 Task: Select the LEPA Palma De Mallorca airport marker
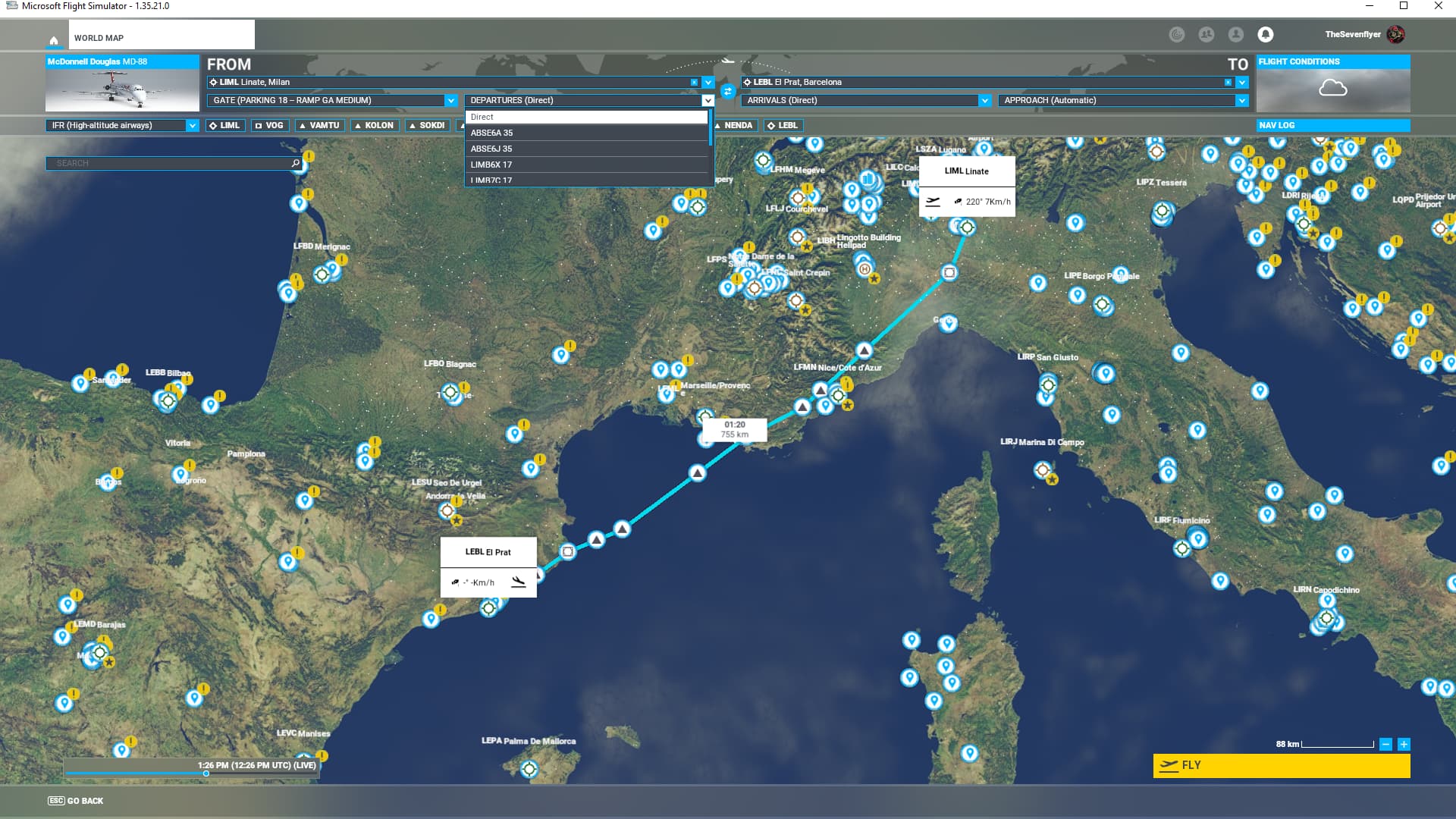click(x=529, y=767)
